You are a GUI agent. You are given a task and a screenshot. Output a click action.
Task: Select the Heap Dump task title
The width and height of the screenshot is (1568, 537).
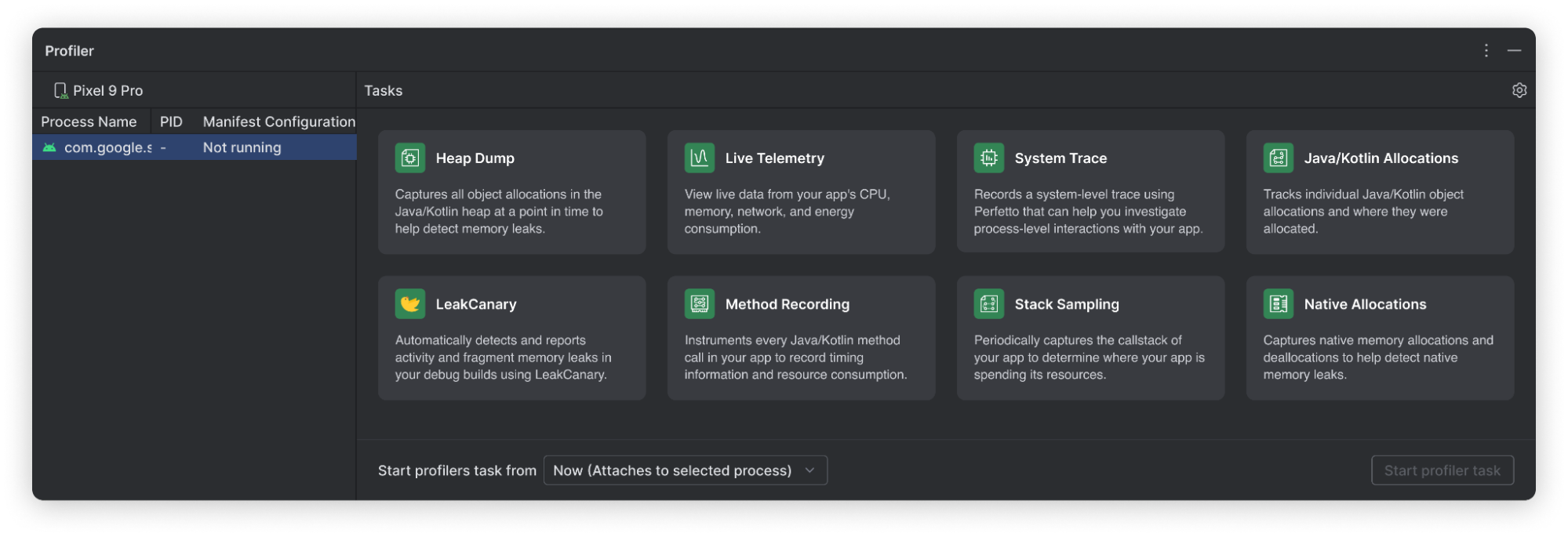pyautogui.click(x=475, y=158)
